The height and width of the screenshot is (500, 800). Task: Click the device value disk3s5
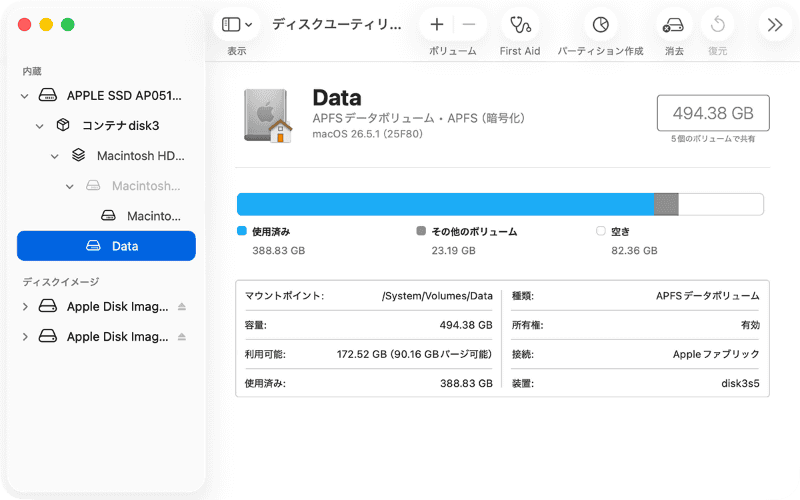(x=740, y=383)
